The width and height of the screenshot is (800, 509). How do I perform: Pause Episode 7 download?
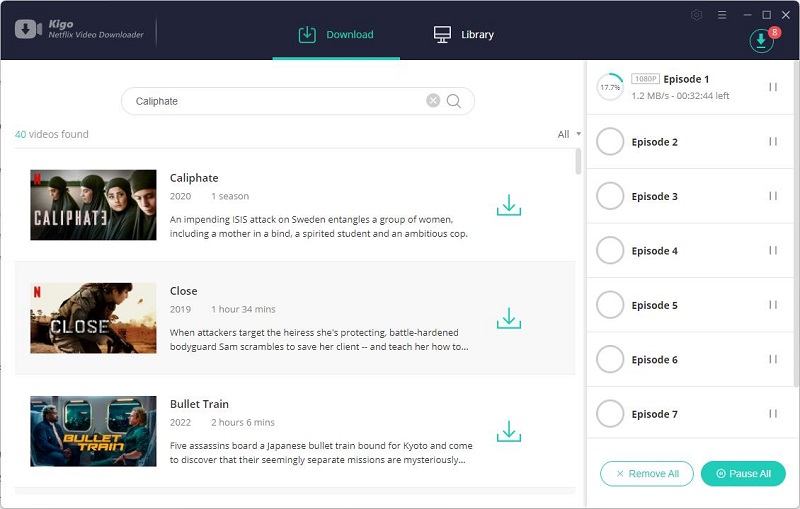click(x=773, y=414)
